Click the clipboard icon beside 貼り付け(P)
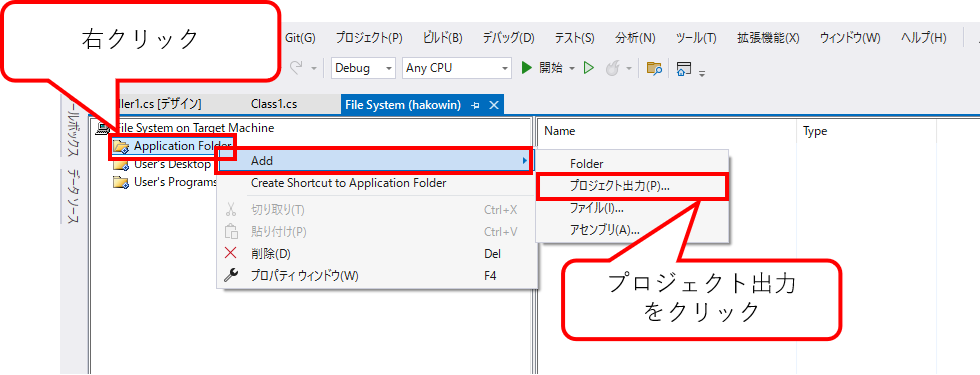 [231, 232]
